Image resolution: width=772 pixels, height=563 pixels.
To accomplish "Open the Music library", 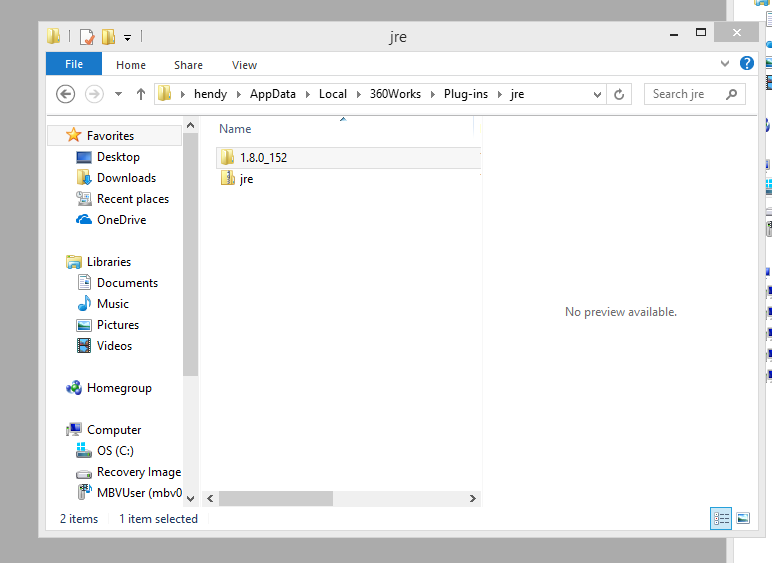I will click(113, 304).
